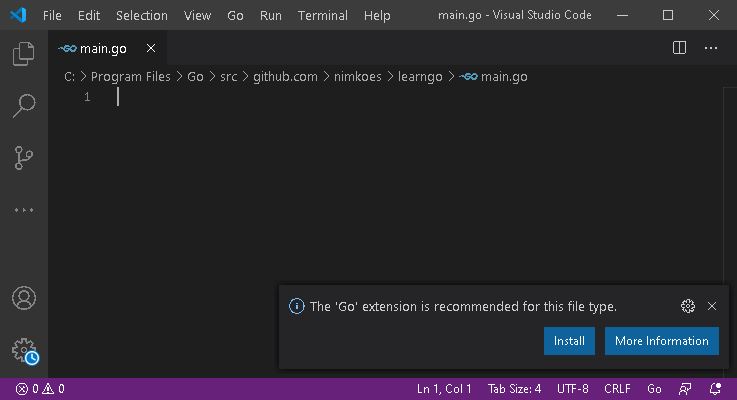Expand the learngo breadcrumb
The width and height of the screenshot is (737, 400).
pyautogui.click(x=420, y=77)
